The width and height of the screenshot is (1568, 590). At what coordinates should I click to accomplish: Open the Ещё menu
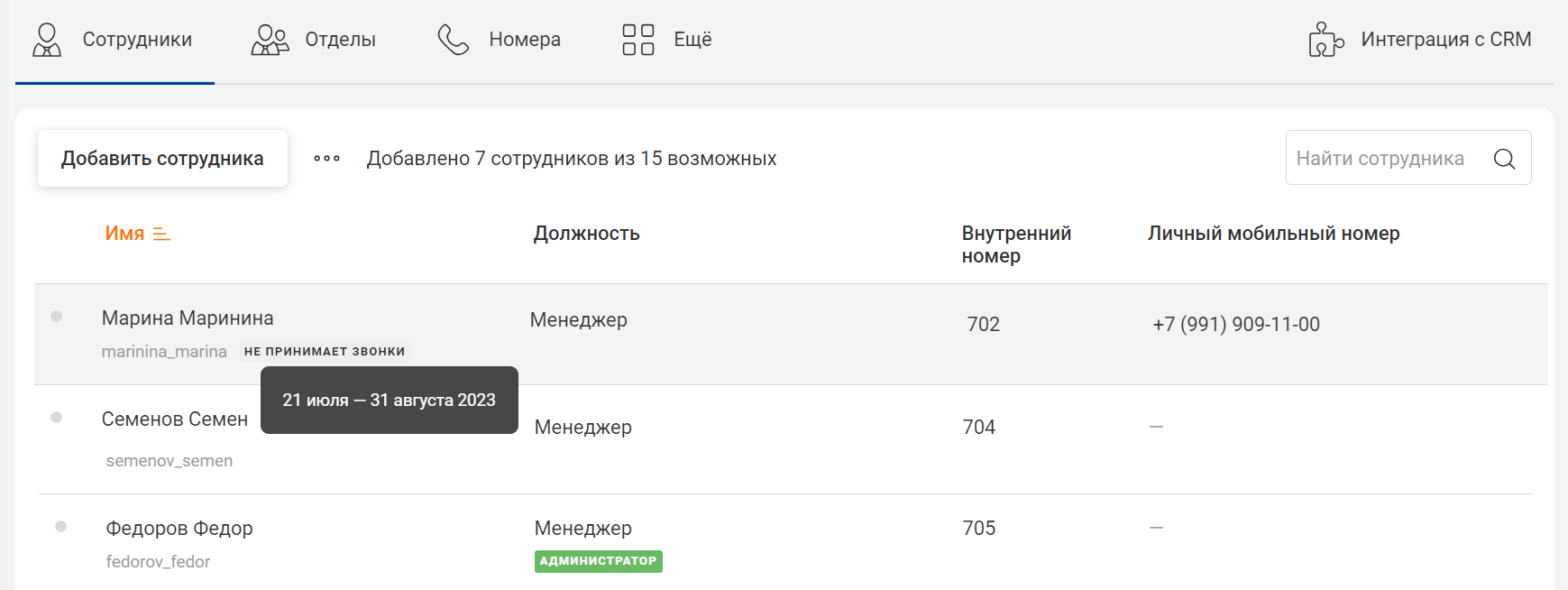pyautogui.click(x=666, y=40)
